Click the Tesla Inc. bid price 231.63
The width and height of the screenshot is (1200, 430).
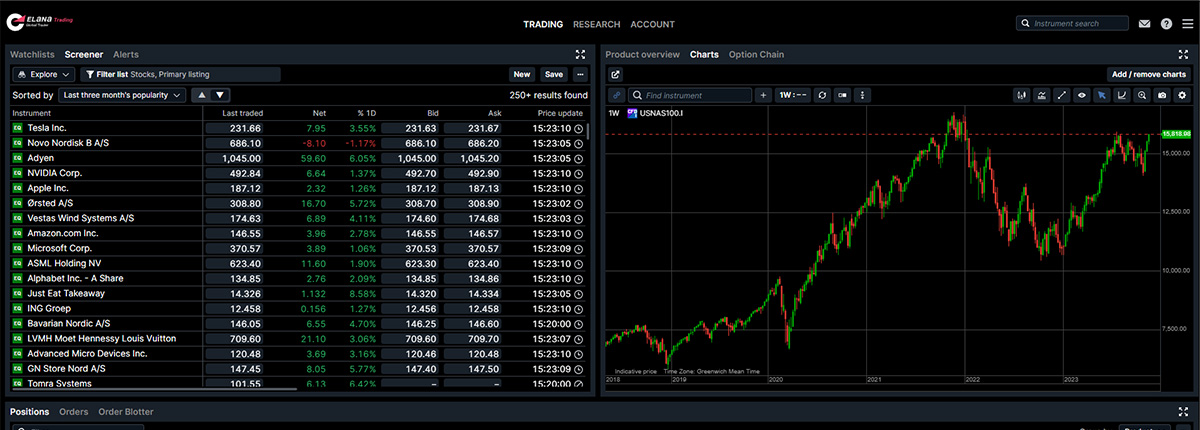point(410,128)
